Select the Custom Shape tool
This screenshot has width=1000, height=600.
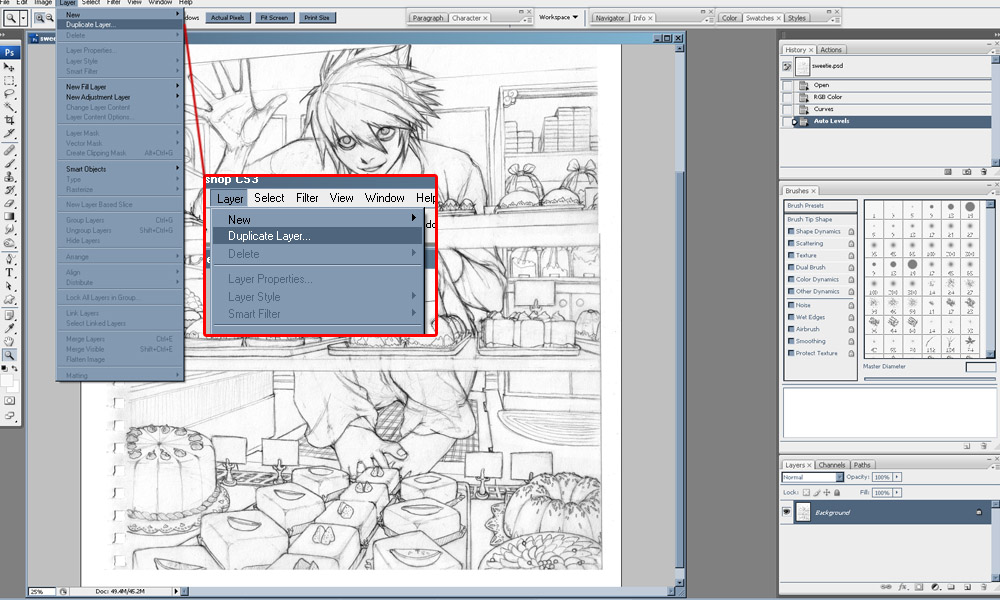9,300
